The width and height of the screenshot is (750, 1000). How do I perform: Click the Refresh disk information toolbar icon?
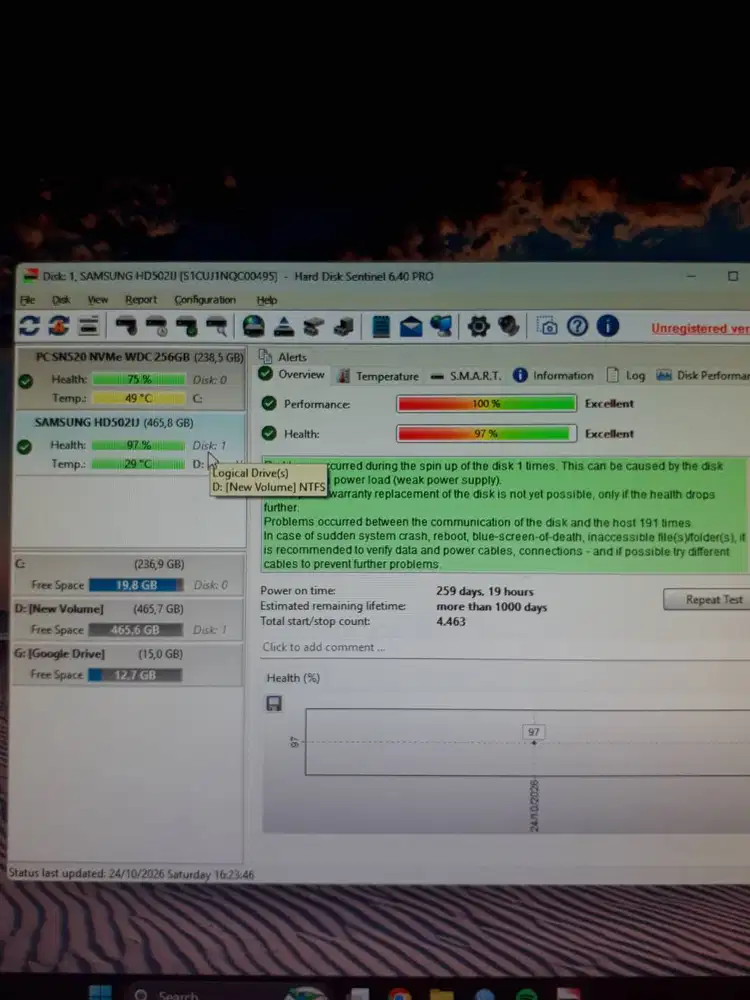click(29, 326)
